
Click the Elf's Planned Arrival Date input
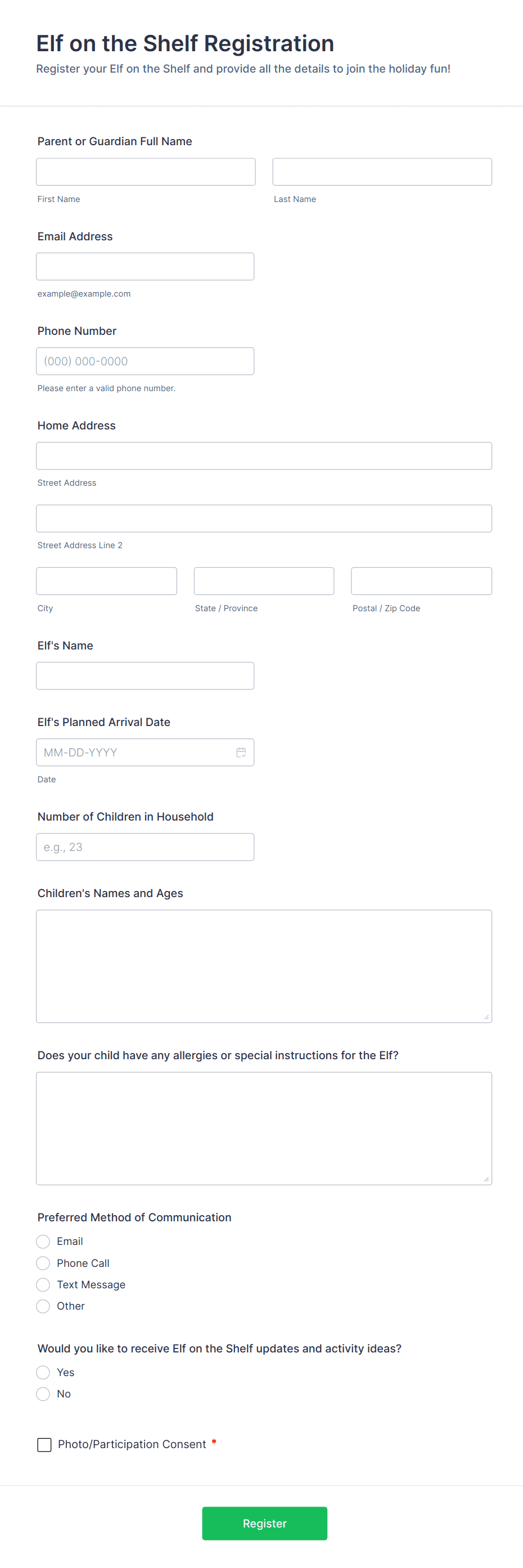(x=134, y=752)
